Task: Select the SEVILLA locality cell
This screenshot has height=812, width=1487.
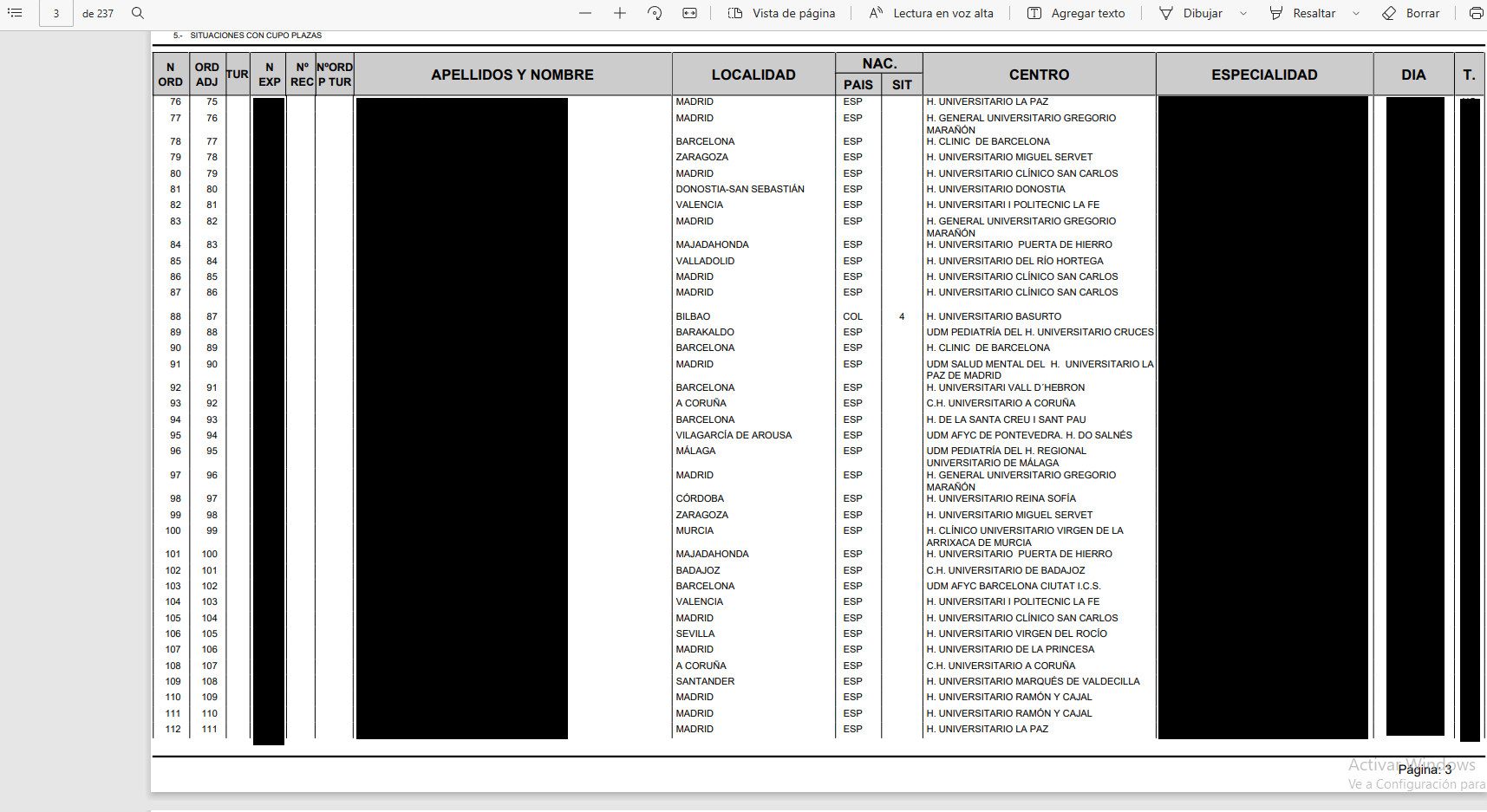Action: pos(695,633)
